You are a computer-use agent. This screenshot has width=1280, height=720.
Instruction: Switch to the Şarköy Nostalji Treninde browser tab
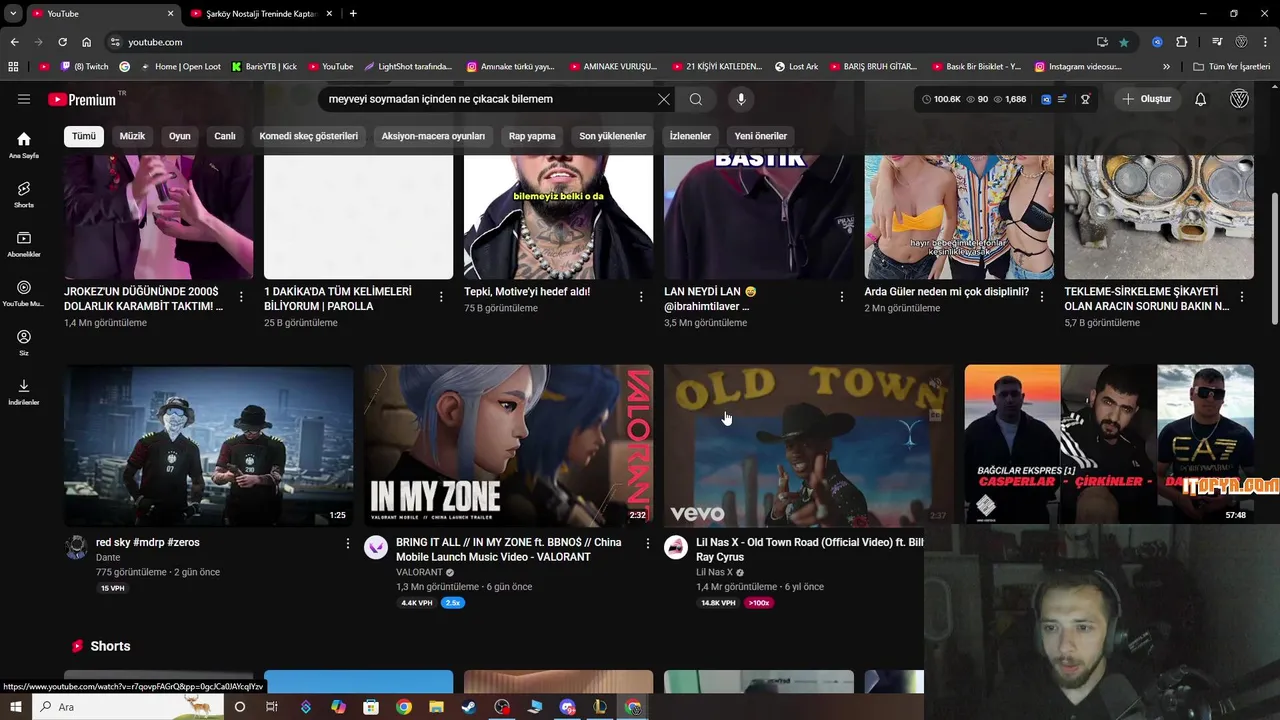(260, 14)
